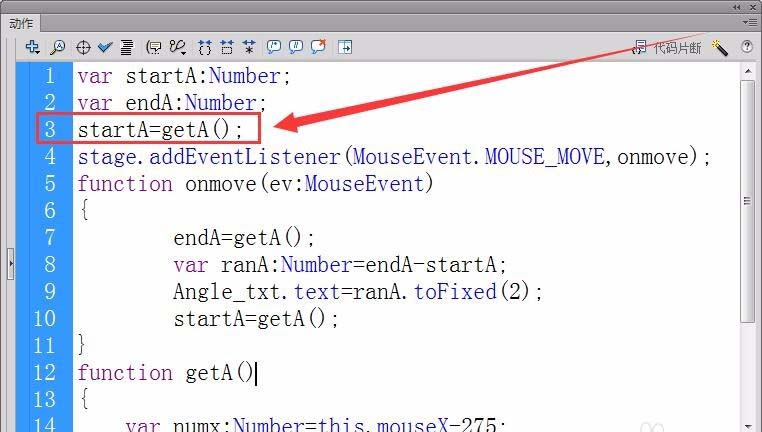Apply Auto format to the script
762x432 pixels.
click(x=127, y=47)
